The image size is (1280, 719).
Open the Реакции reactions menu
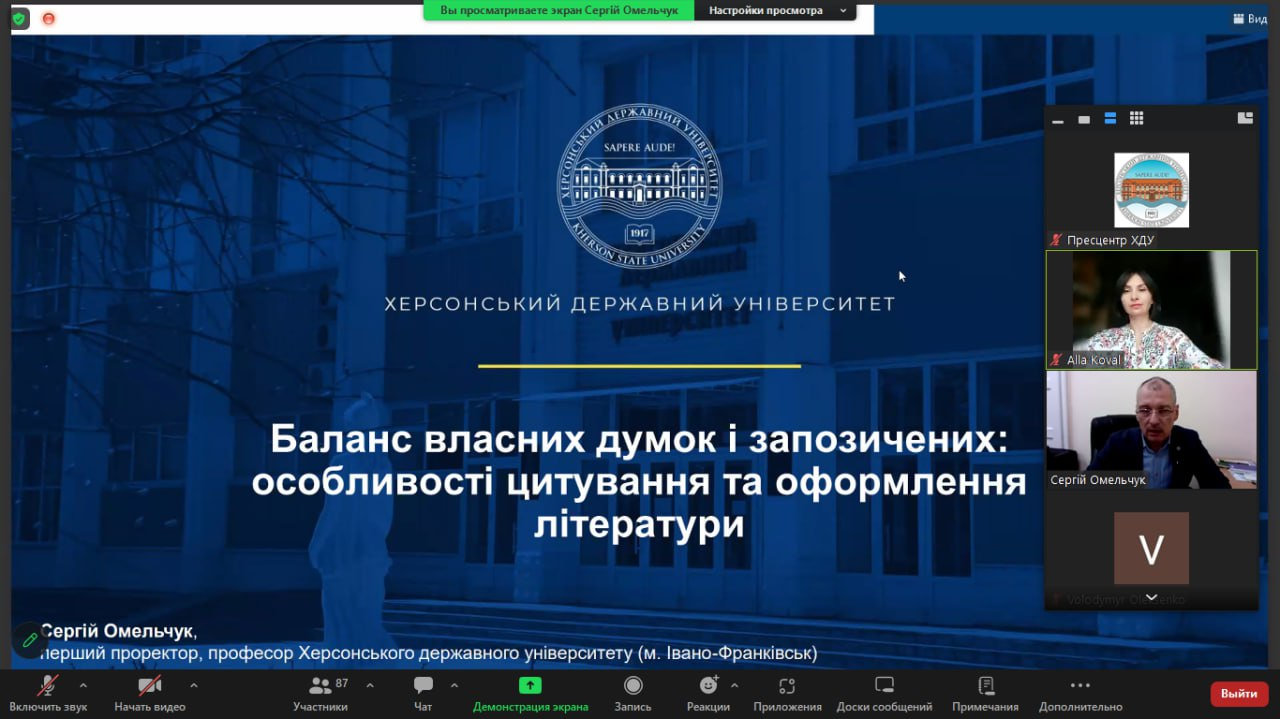[x=708, y=693]
